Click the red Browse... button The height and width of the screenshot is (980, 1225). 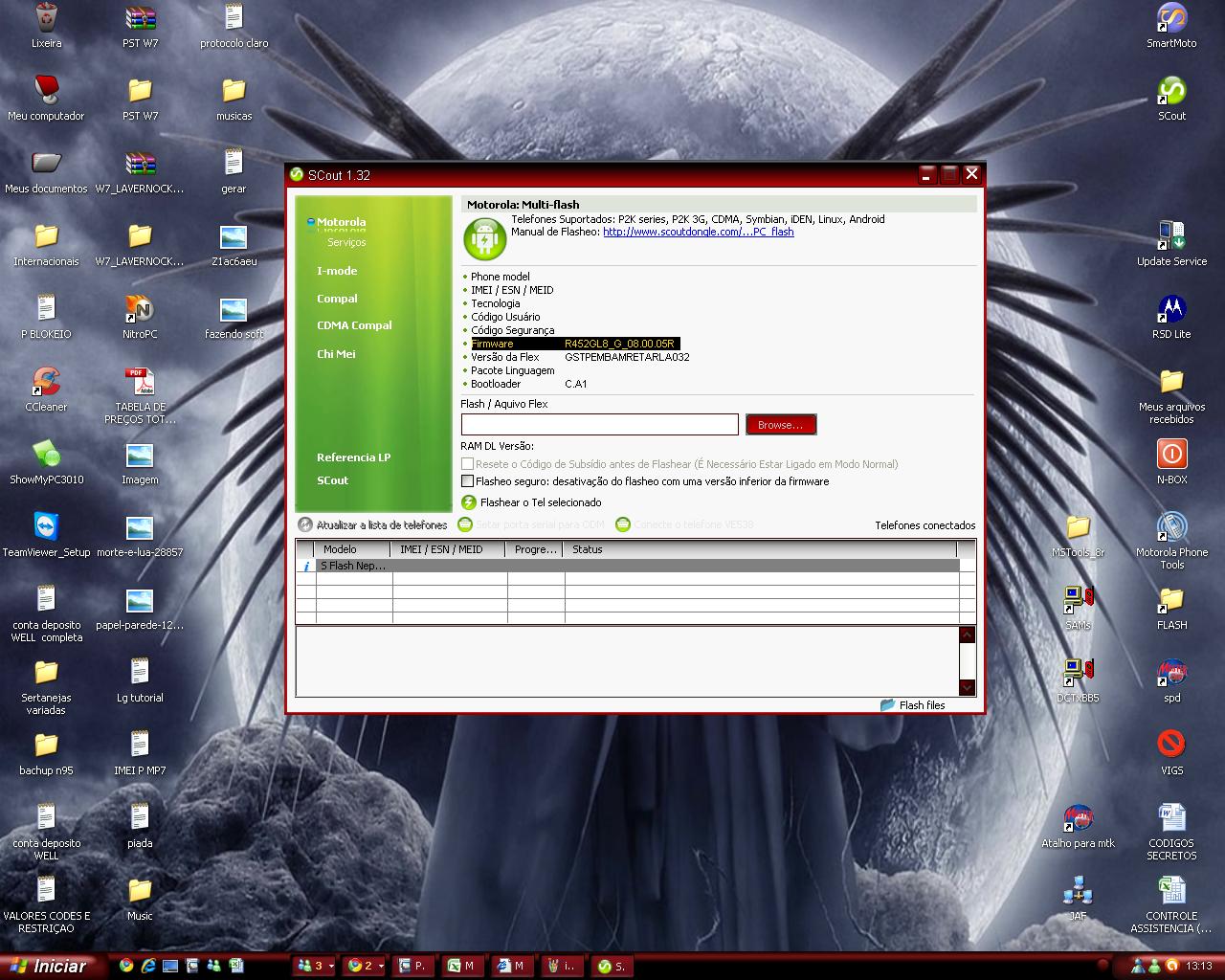tap(781, 425)
